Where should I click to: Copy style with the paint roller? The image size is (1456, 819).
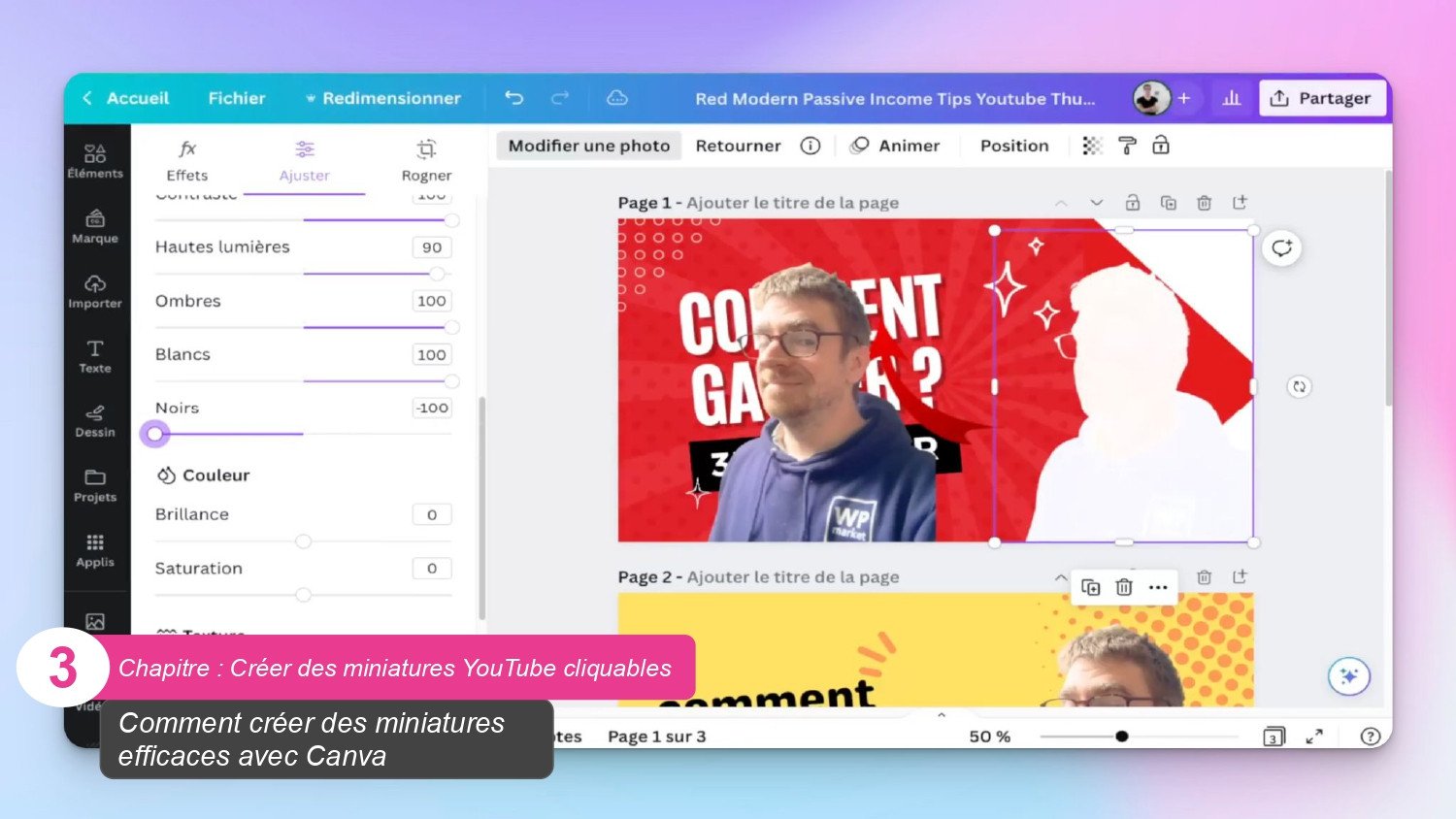1127,146
